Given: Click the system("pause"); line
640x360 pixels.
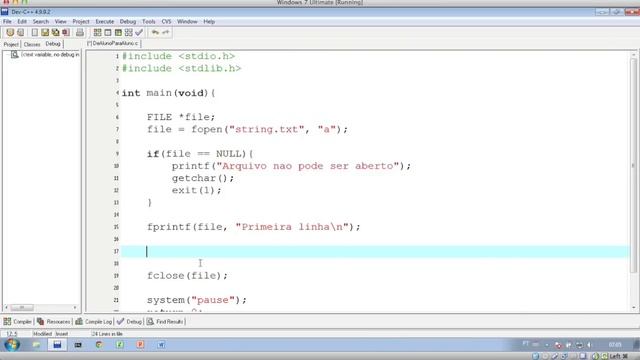Looking at the screenshot, I should 197,300.
